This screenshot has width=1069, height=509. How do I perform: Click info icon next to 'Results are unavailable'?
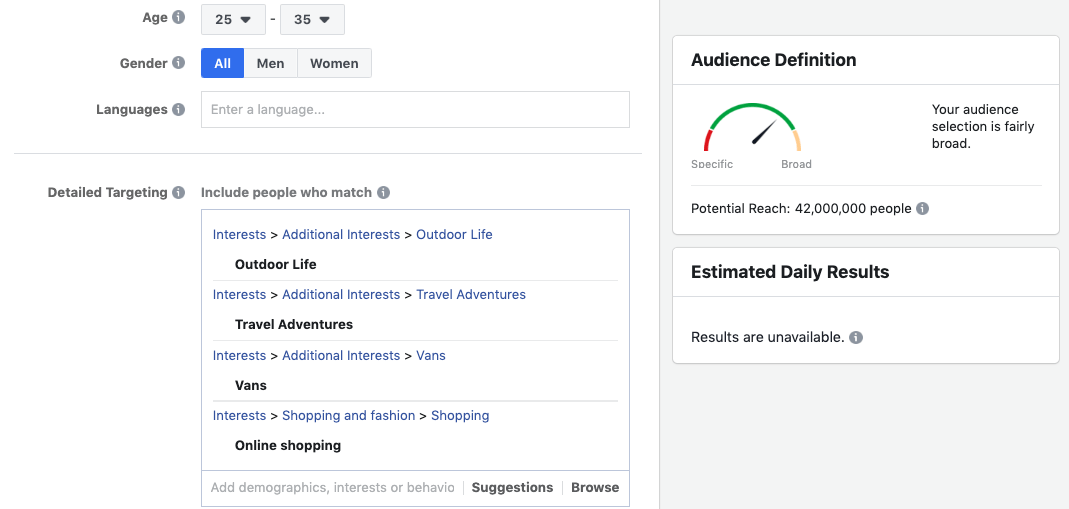(x=856, y=338)
